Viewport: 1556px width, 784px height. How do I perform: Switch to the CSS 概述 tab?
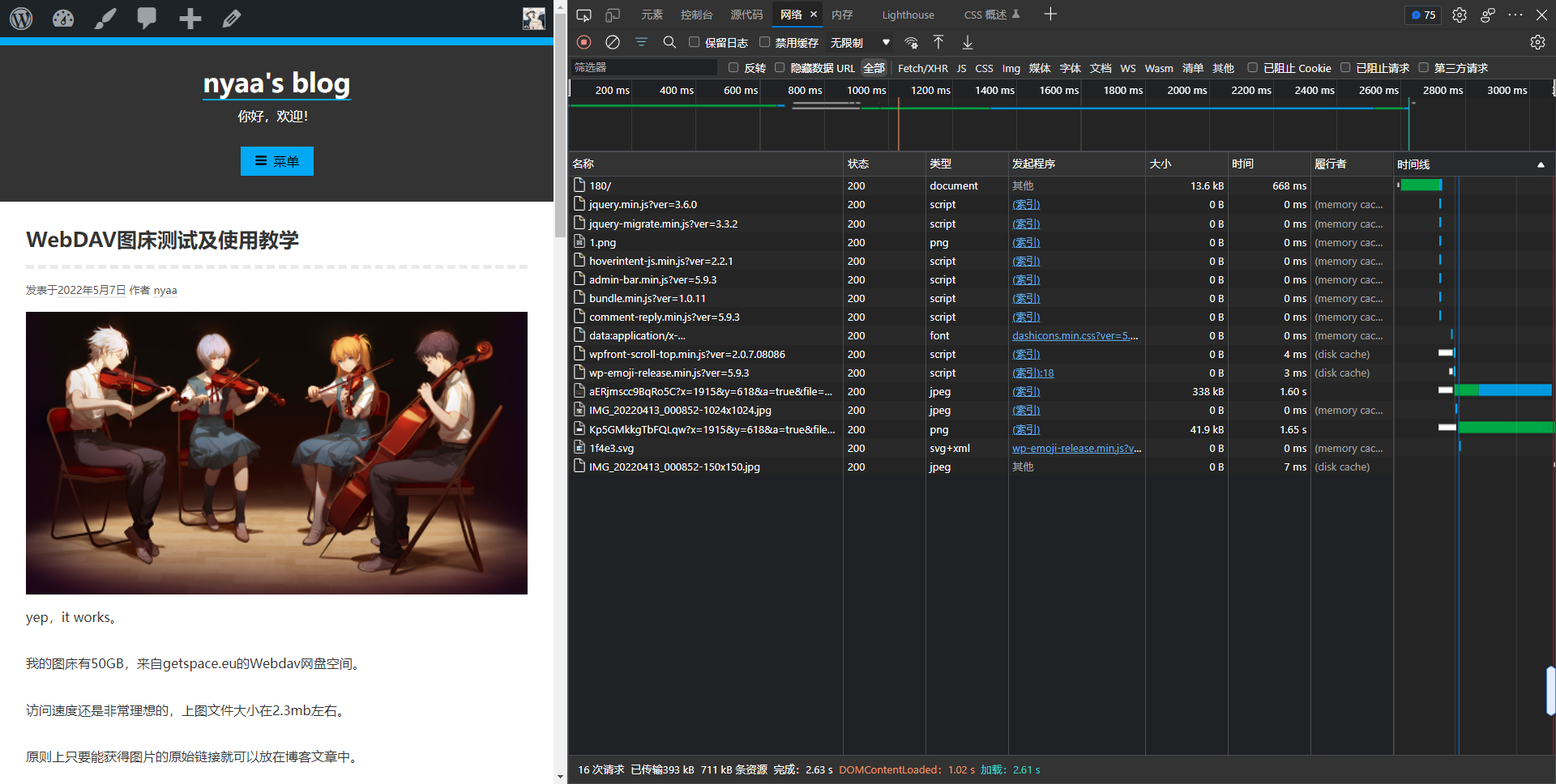992,15
